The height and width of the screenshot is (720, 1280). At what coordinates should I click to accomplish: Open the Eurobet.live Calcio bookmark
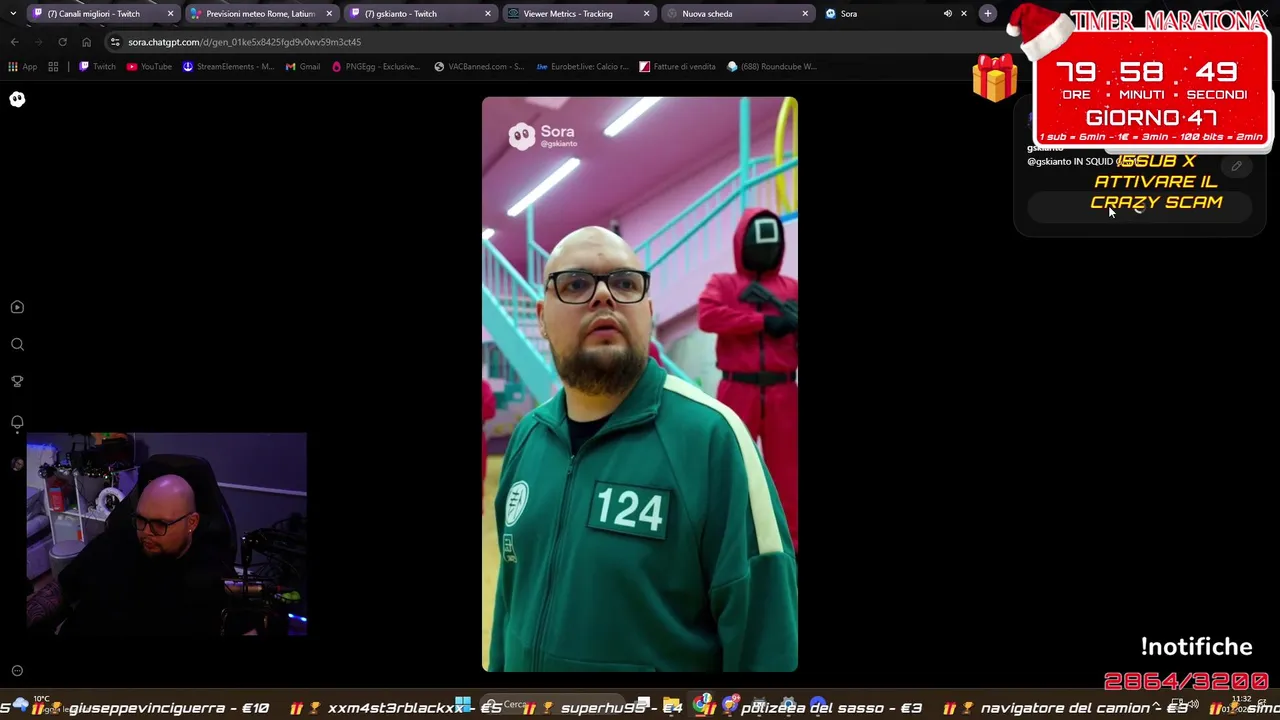coord(583,67)
